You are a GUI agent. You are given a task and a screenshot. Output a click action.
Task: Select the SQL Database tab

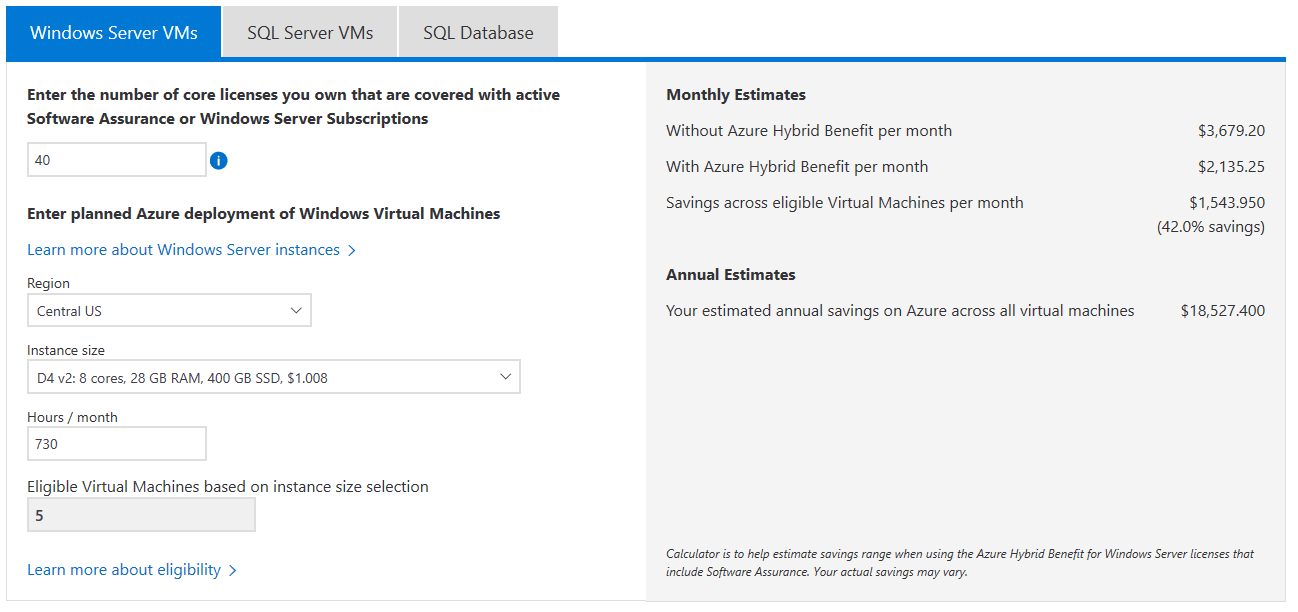(x=478, y=32)
